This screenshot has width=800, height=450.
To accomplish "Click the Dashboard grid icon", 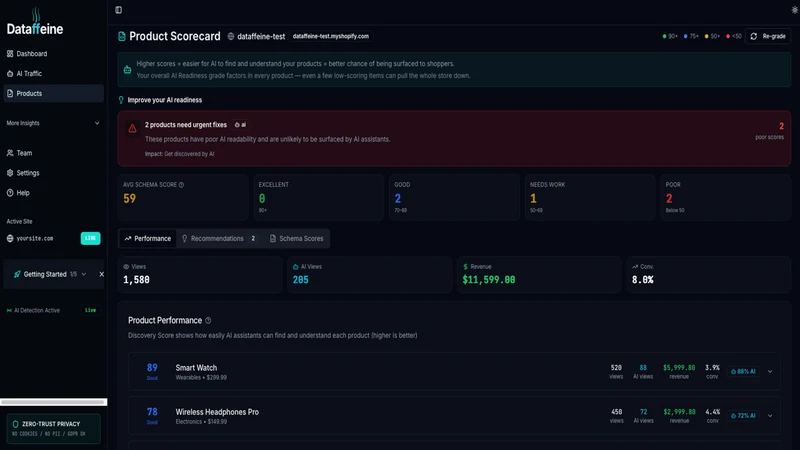I will (10, 54).
